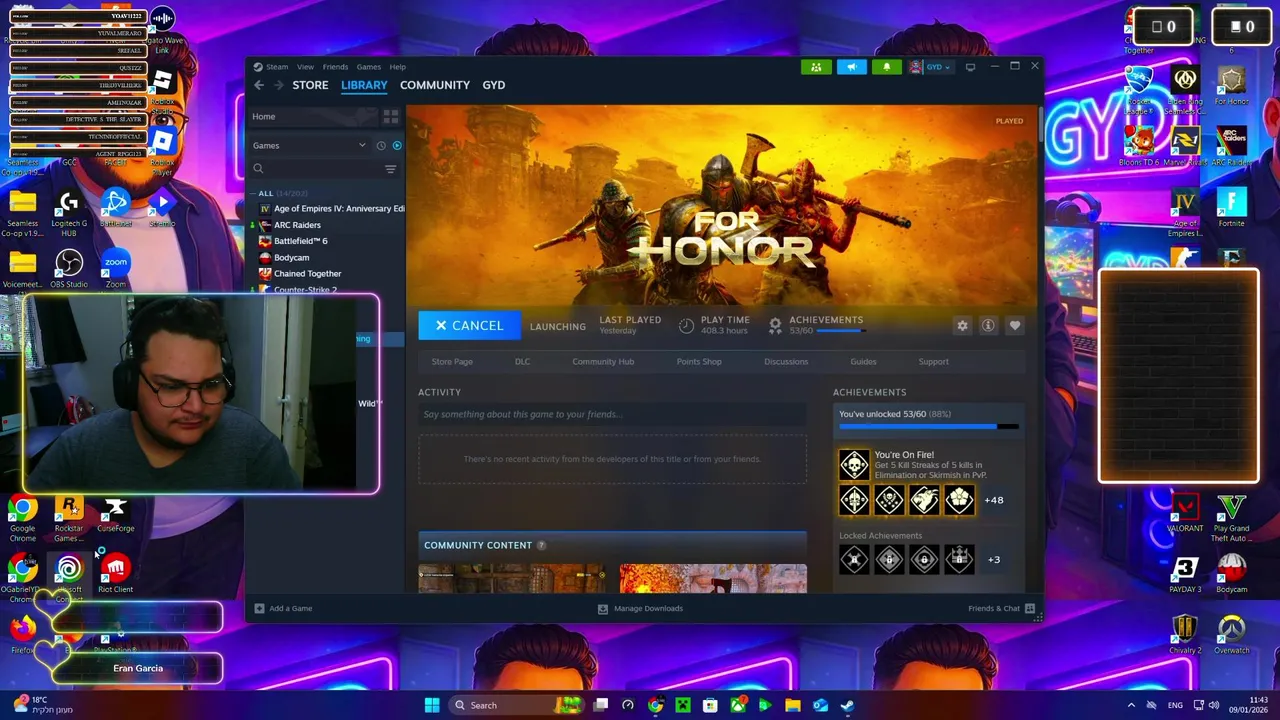Open the View menu
The height and width of the screenshot is (720, 1280).
305,67
